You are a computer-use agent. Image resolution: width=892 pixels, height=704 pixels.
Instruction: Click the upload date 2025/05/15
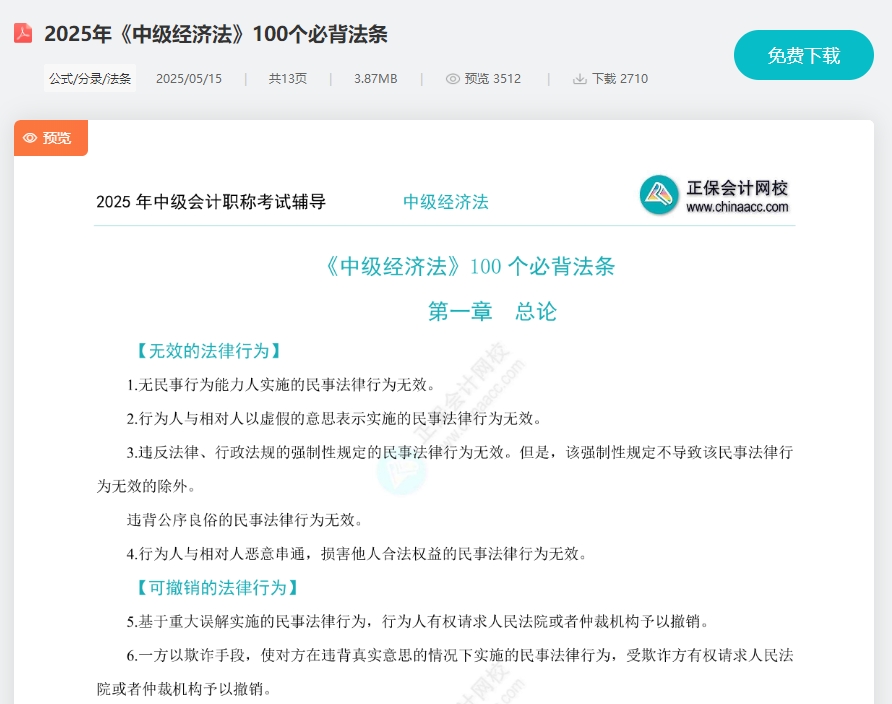tap(189, 78)
